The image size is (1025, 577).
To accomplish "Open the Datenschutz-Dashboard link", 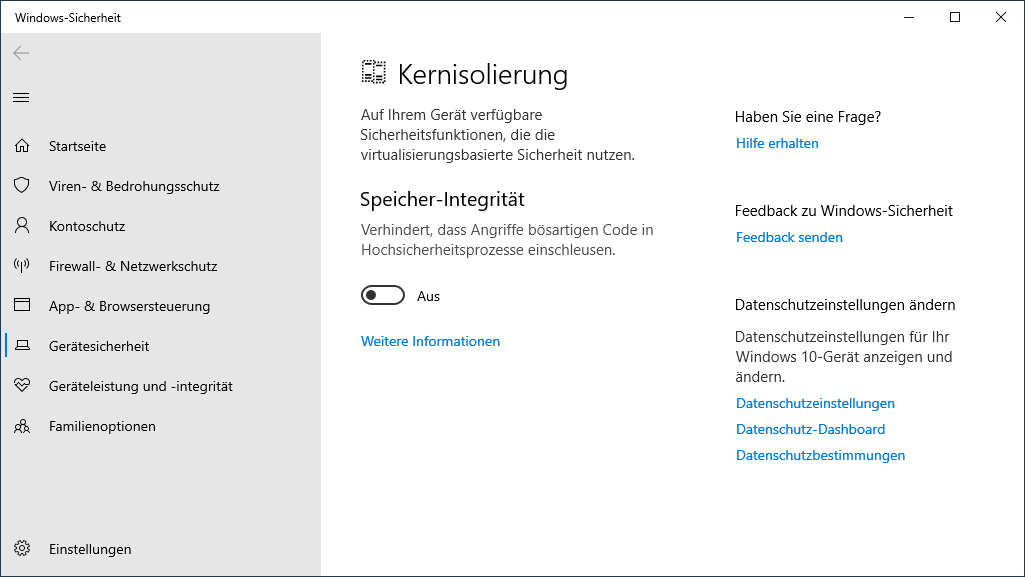I will pyautogui.click(x=810, y=429).
